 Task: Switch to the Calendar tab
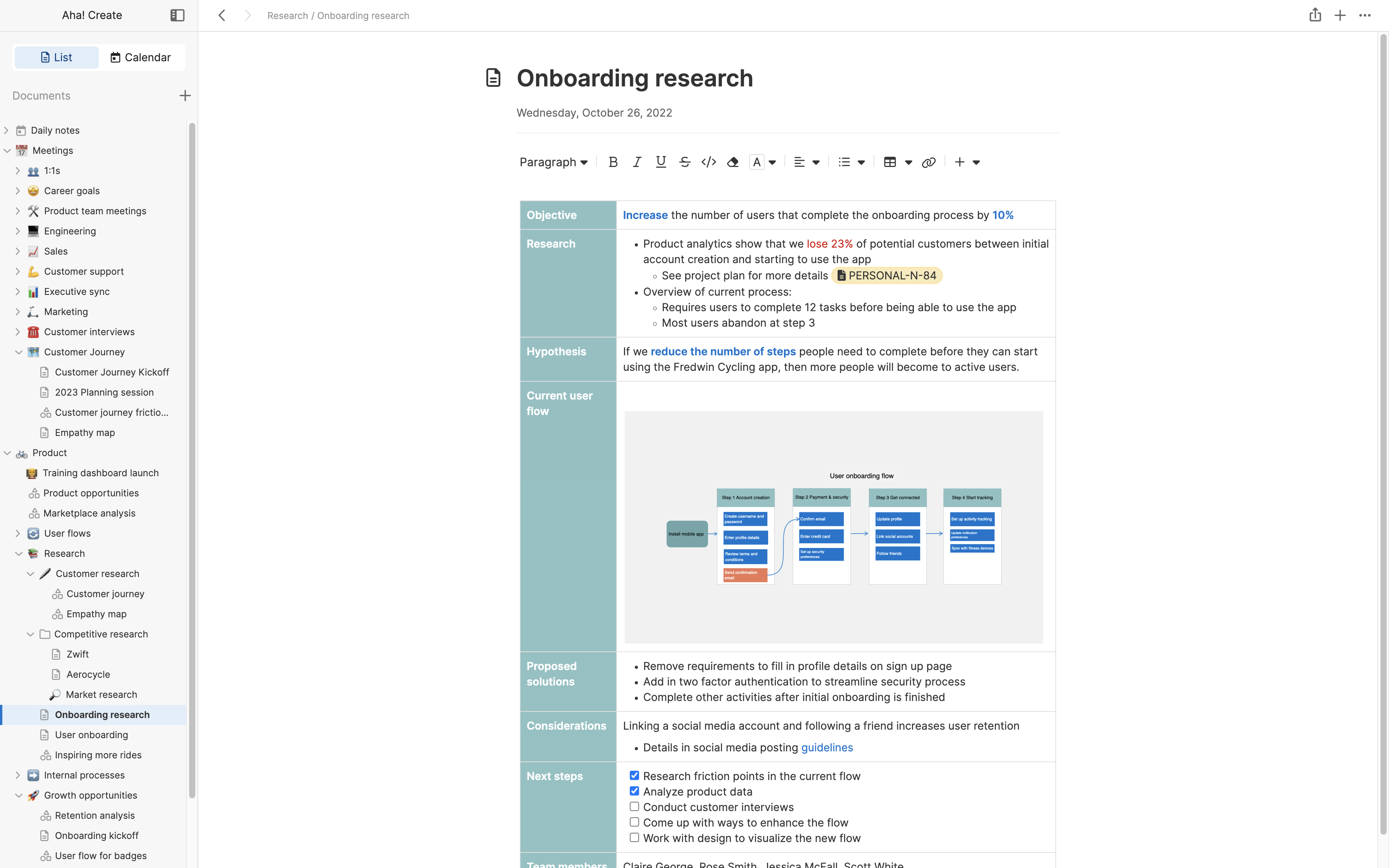point(141,57)
